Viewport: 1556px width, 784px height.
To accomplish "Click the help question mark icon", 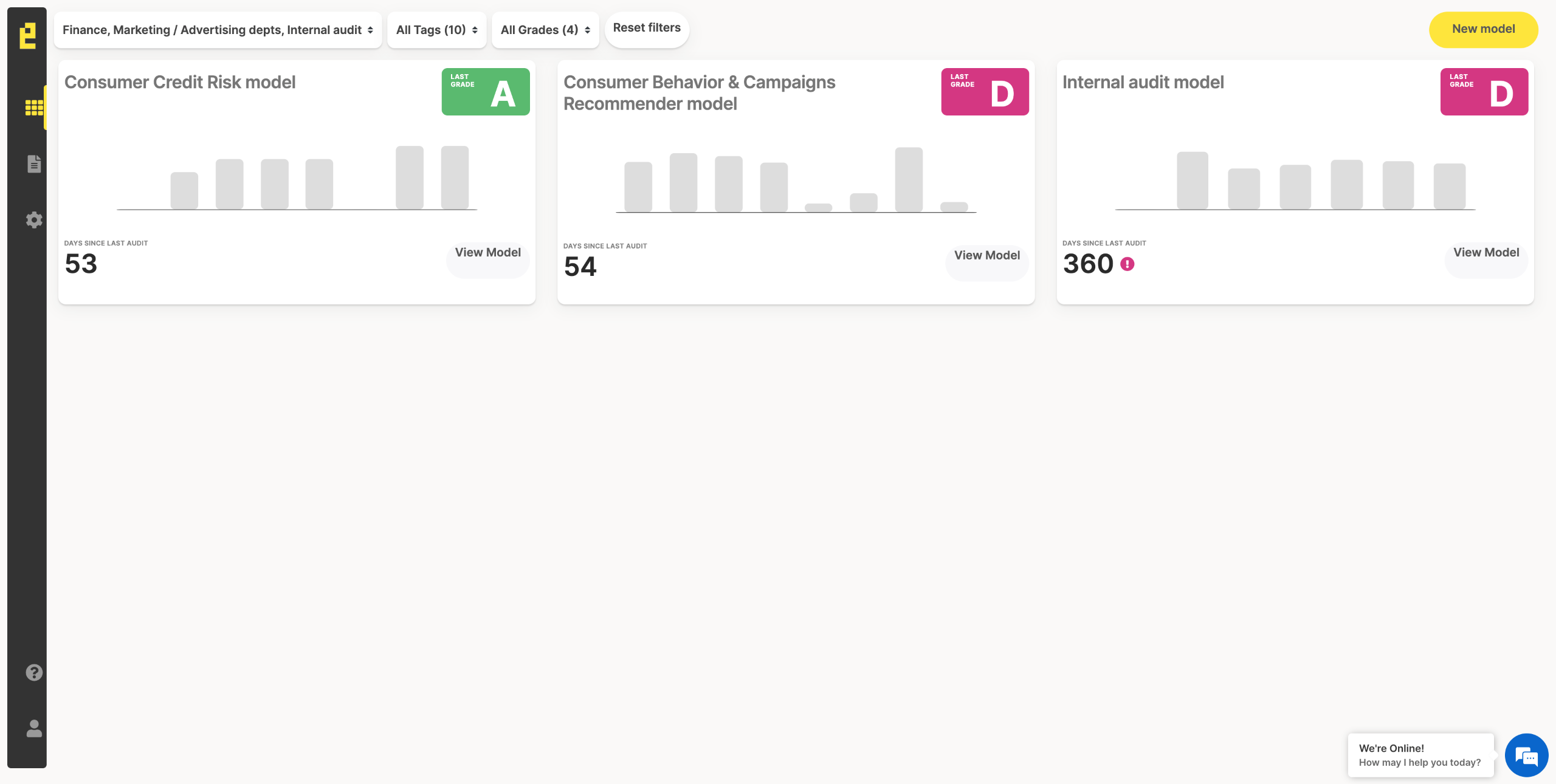I will [x=34, y=672].
